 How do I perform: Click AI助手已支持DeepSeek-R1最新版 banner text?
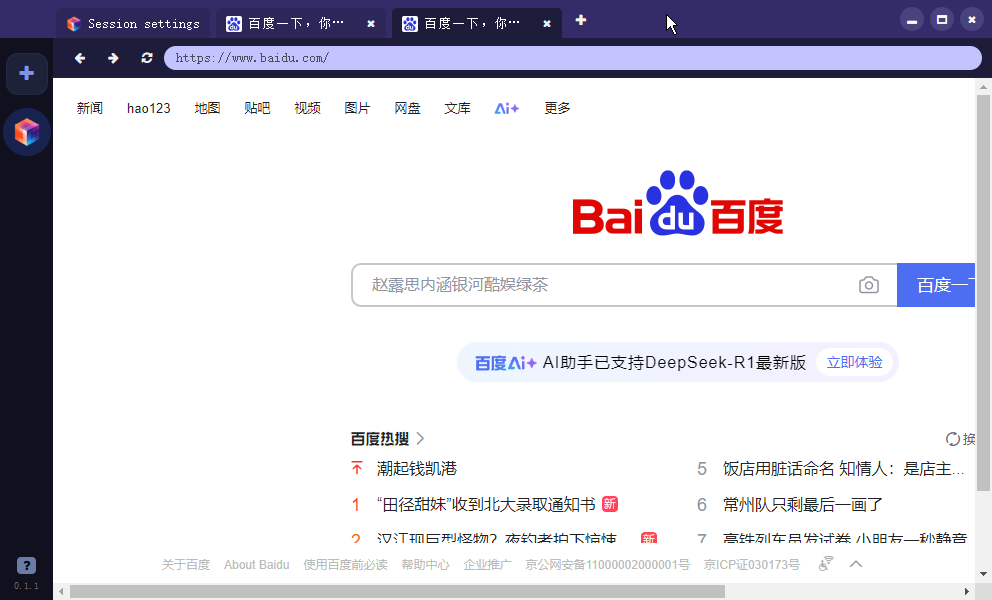point(674,363)
